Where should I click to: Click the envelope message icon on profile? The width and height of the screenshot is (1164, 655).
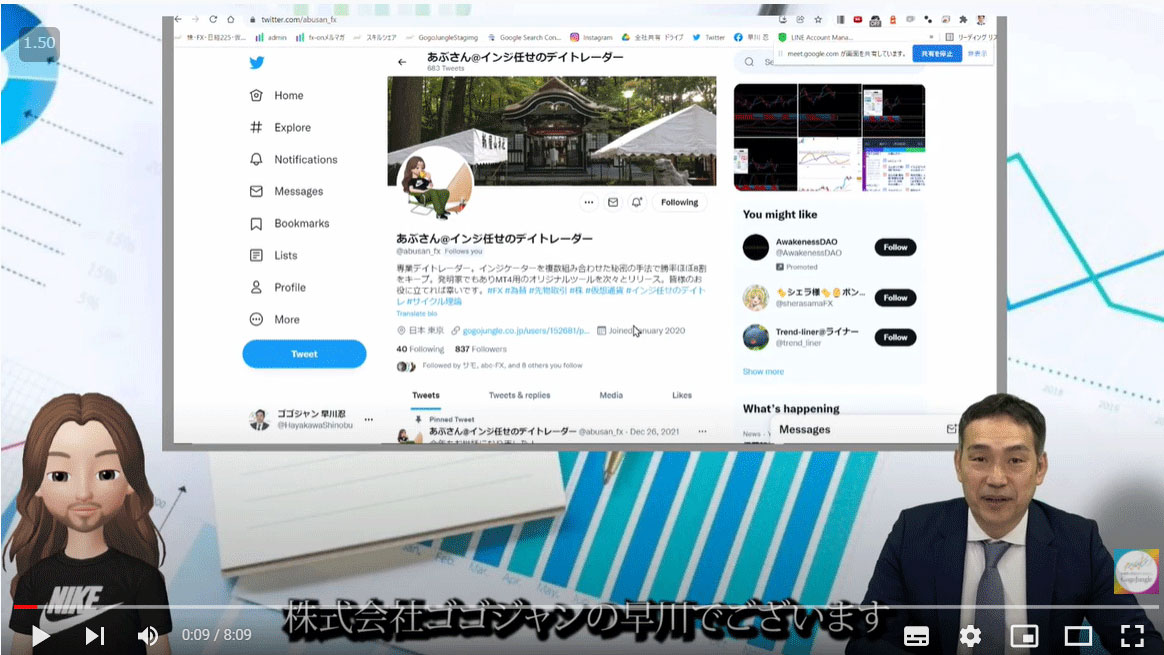tap(612, 202)
